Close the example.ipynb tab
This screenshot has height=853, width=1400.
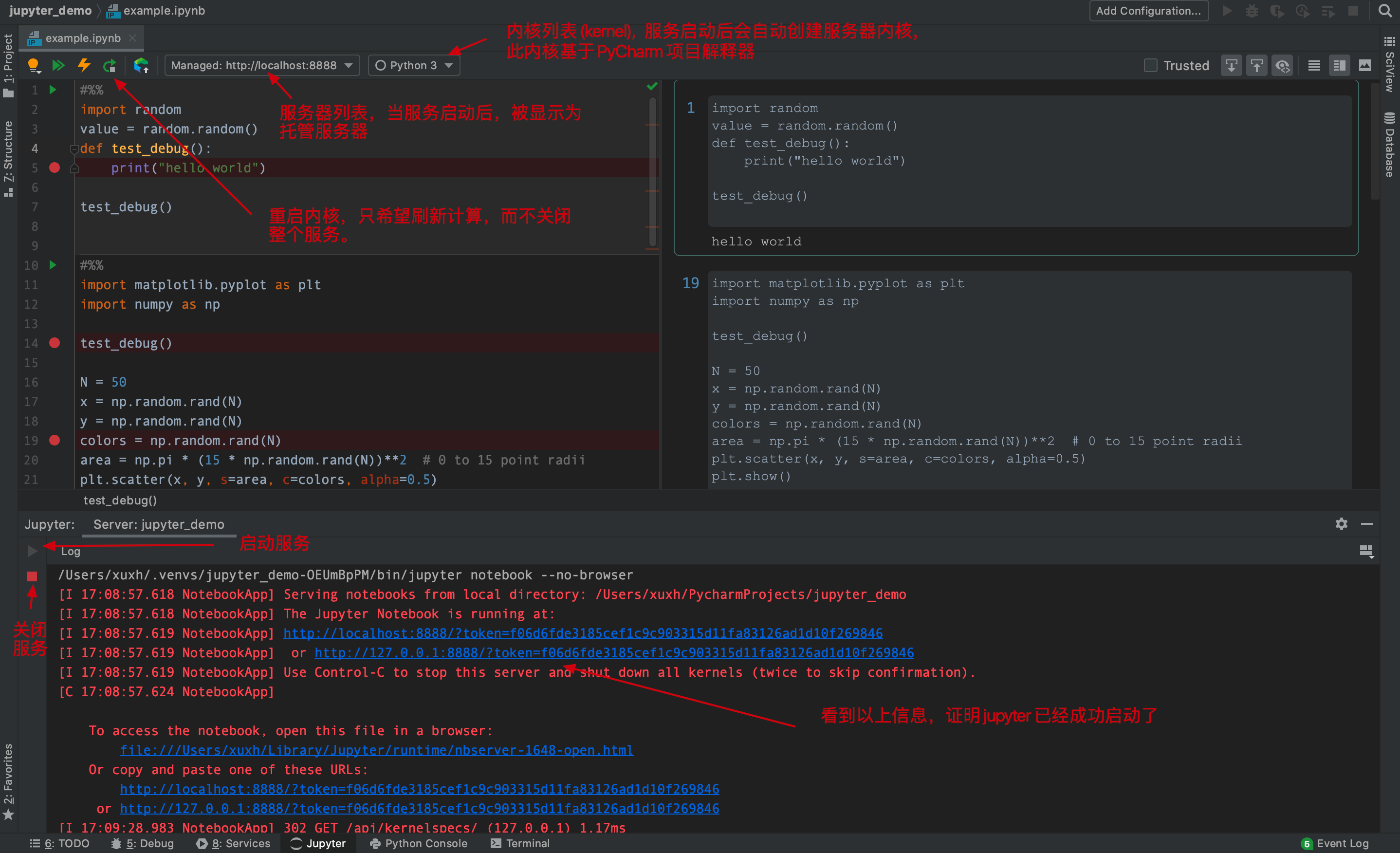[x=132, y=38]
